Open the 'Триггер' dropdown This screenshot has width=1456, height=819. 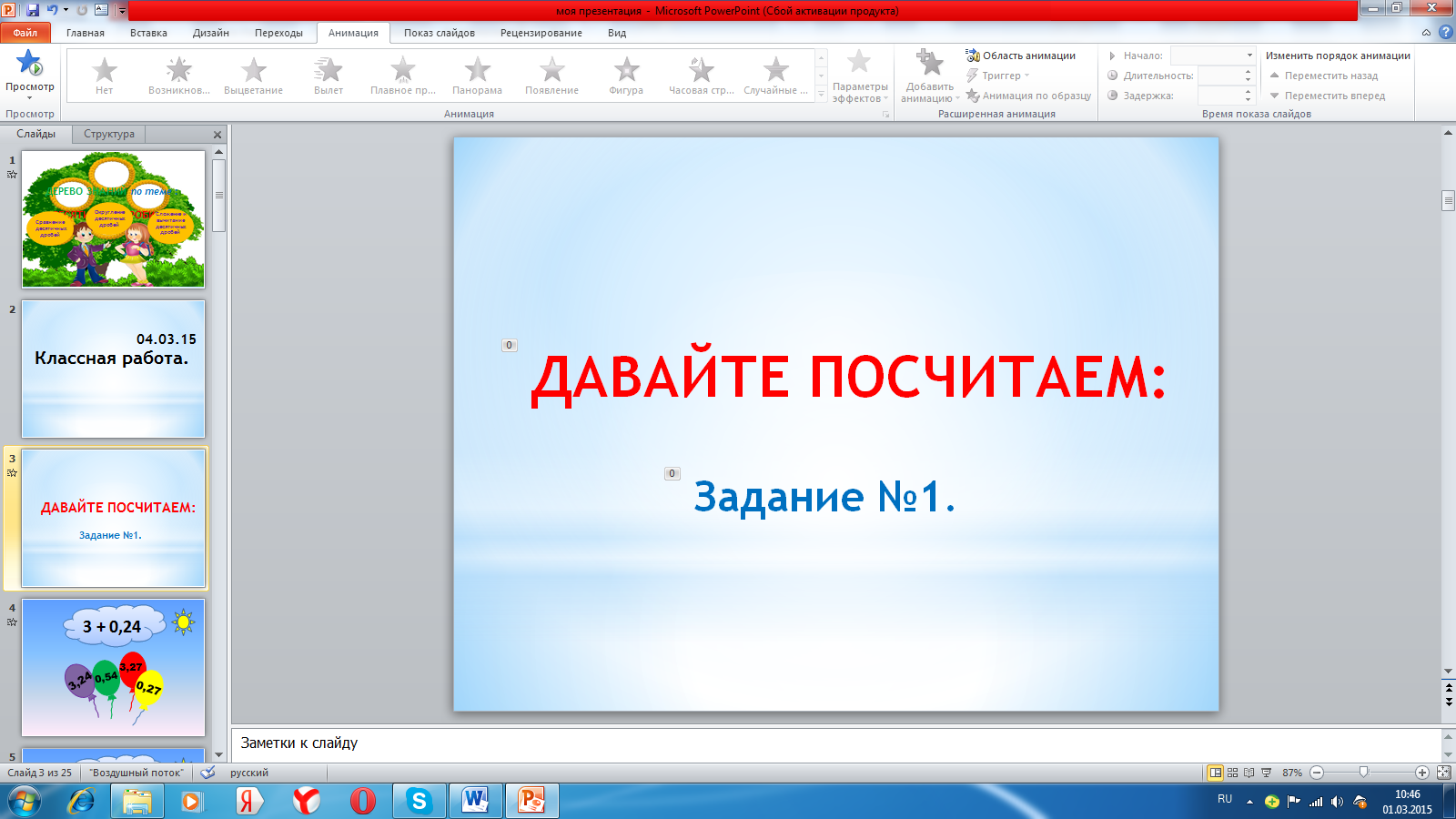pyautogui.click(x=998, y=76)
